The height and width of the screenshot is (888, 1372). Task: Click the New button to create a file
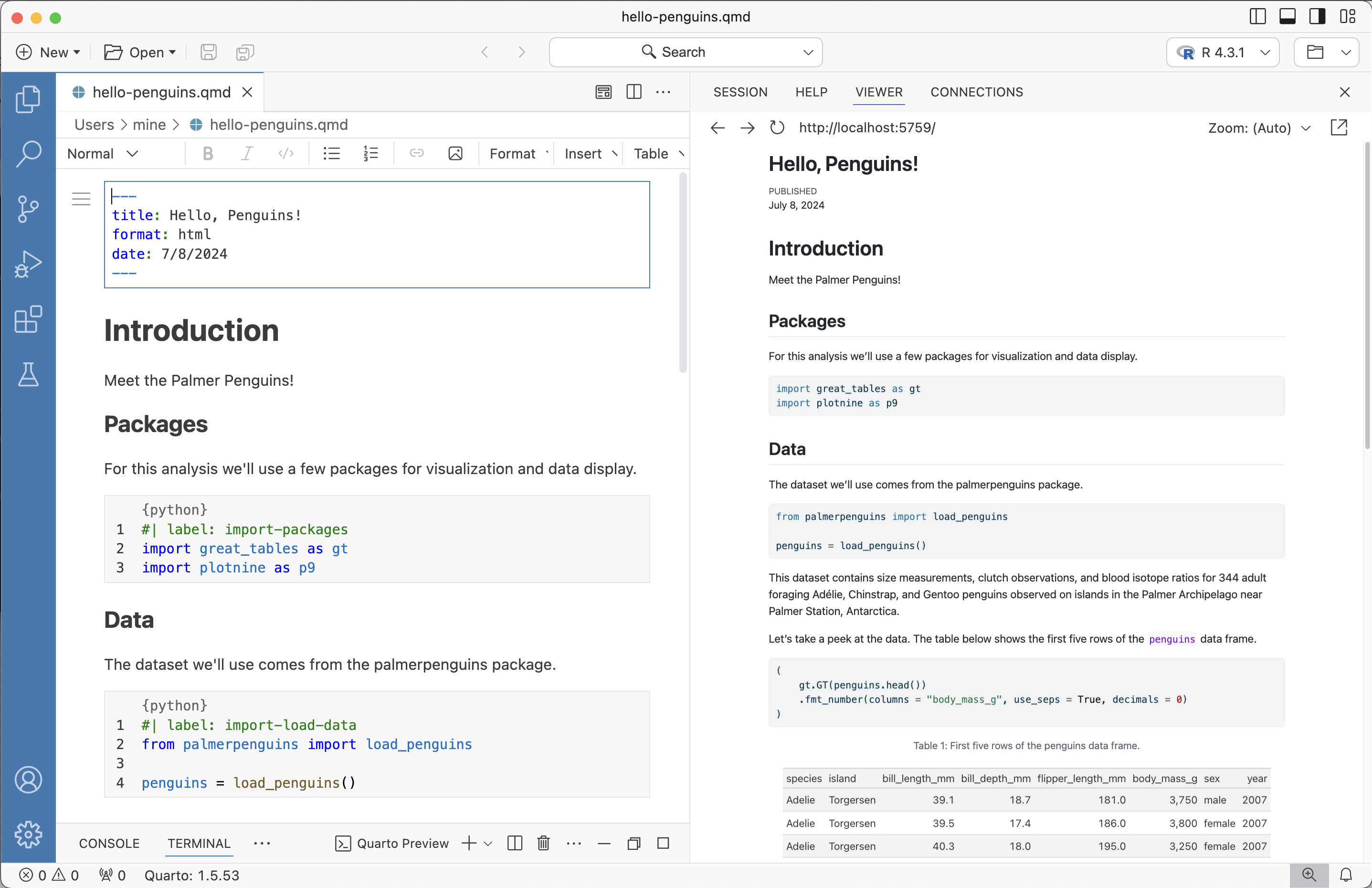point(48,52)
